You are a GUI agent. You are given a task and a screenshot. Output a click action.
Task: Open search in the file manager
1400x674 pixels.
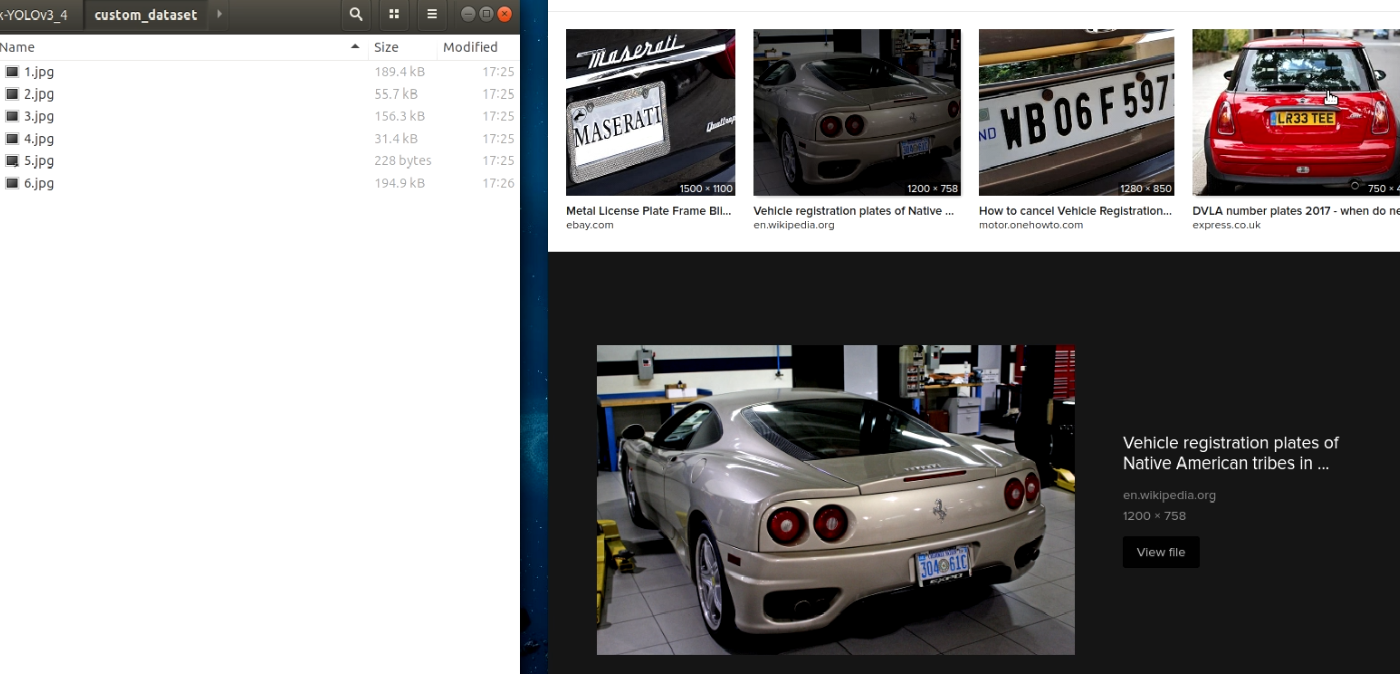click(356, 14)
